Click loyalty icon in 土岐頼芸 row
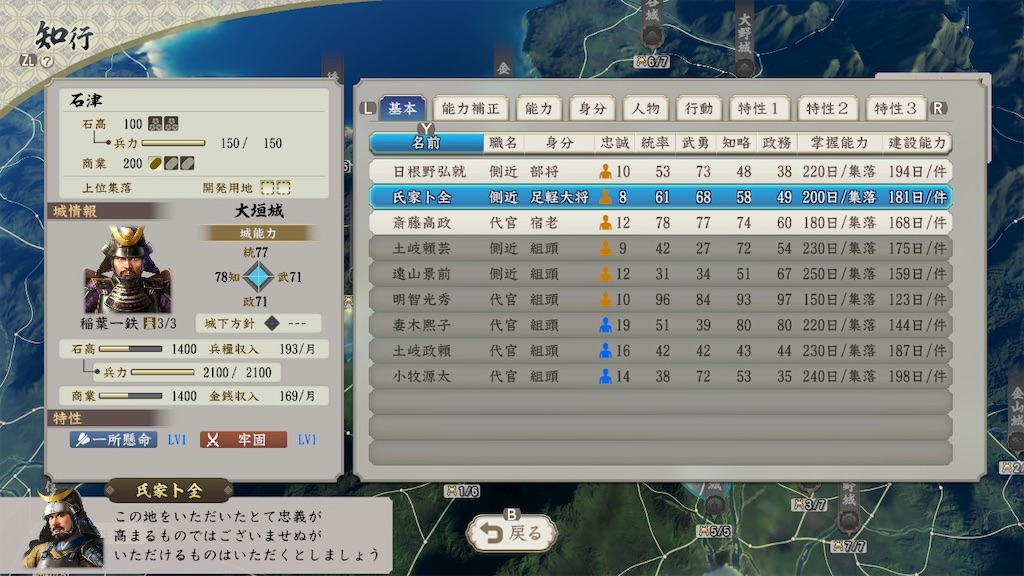The height and width of the screenshot is (576, 1024). click(605, 248)
